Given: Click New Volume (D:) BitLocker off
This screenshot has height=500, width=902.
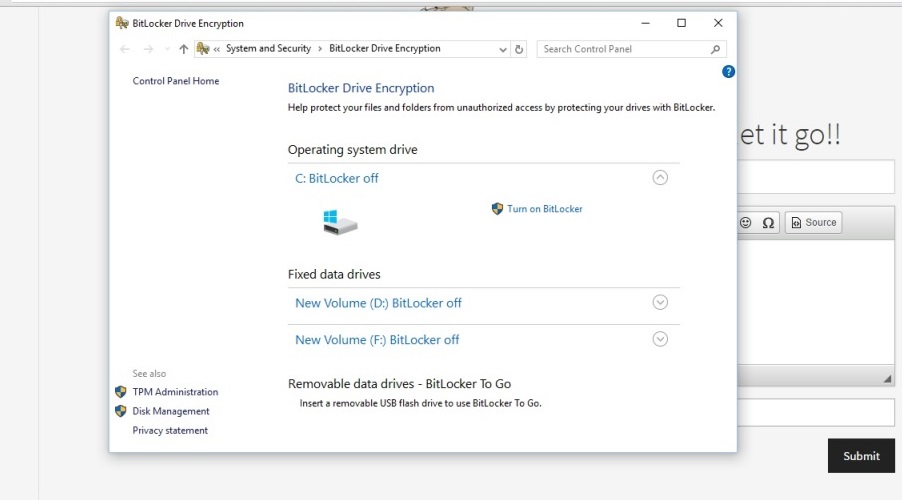Looking at the screenshot, I should pyautogui.click(x=378, y=303).
